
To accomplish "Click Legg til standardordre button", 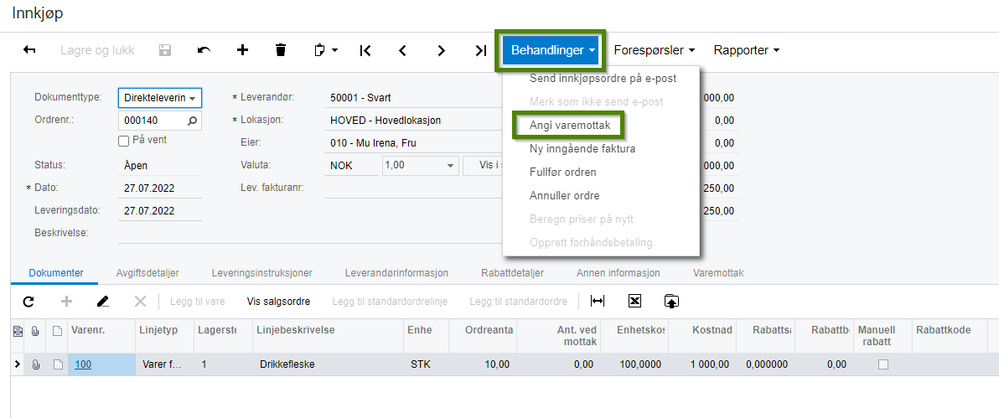I will [518, 301].
